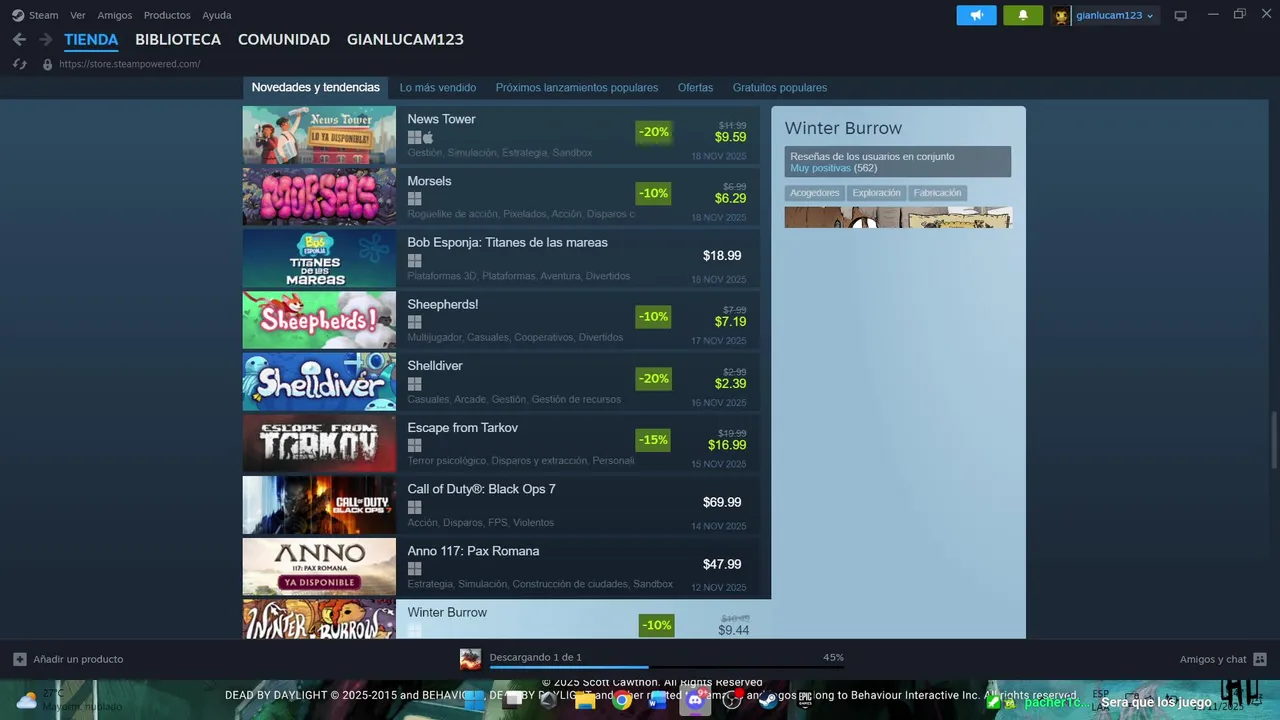
Task: Open the Steam announcements megaphone button
Action: [976, 15]
